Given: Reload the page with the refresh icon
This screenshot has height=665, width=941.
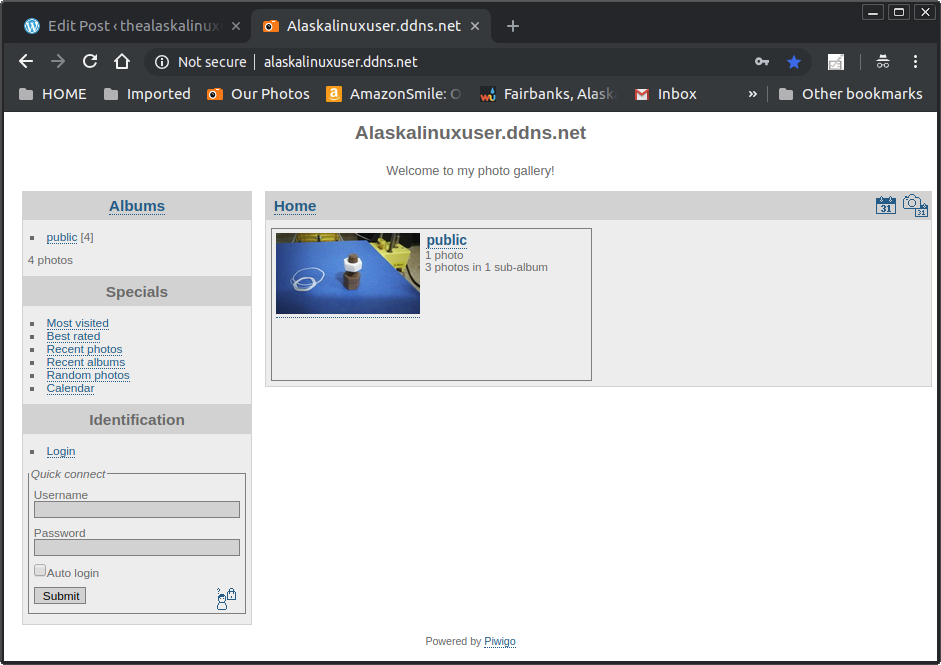Looking at the screenshot, I should coord(90,62).
